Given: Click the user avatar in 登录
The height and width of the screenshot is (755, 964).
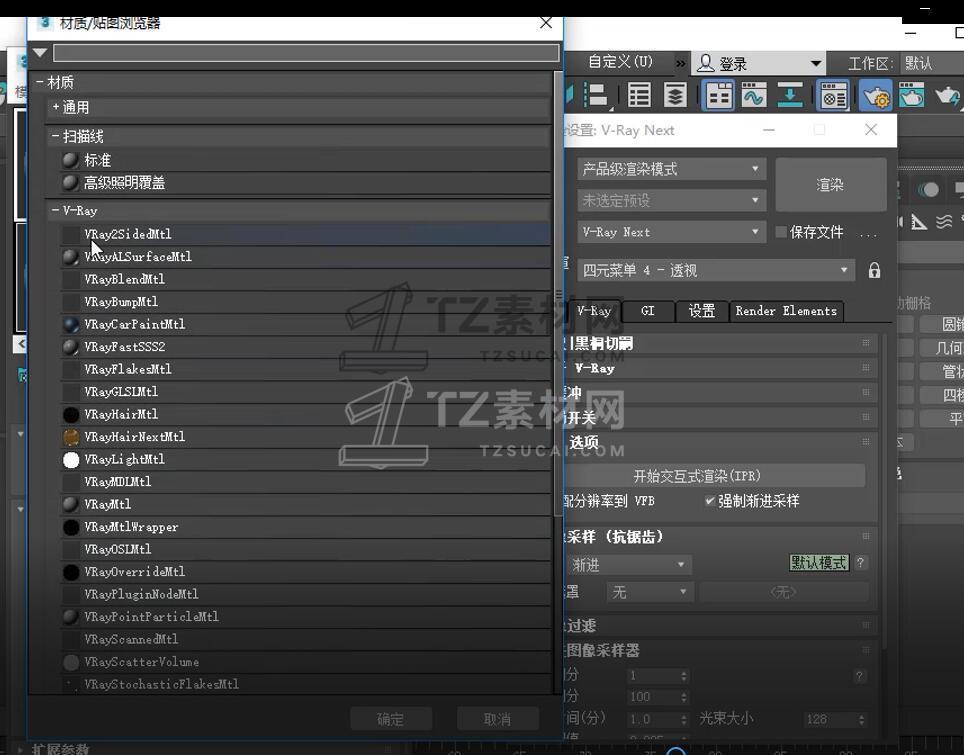Looking at the screenshot, I should [x=706, y=63].
